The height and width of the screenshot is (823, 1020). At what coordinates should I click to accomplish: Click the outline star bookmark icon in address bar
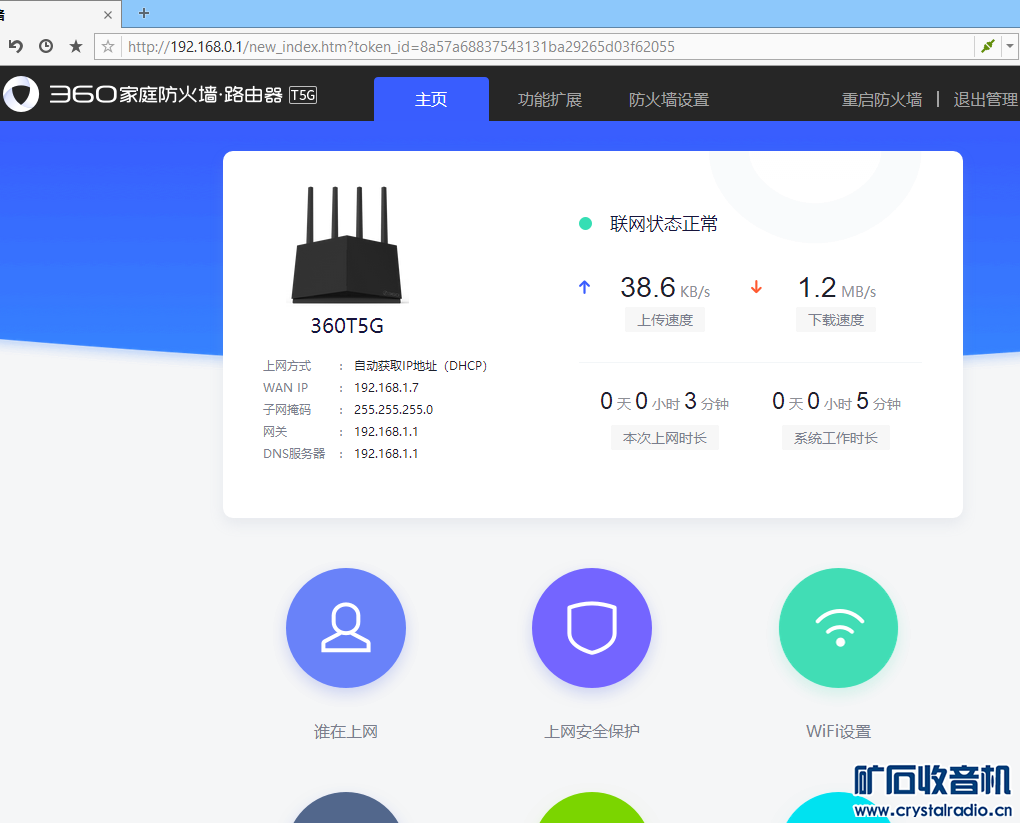(108, 47)
